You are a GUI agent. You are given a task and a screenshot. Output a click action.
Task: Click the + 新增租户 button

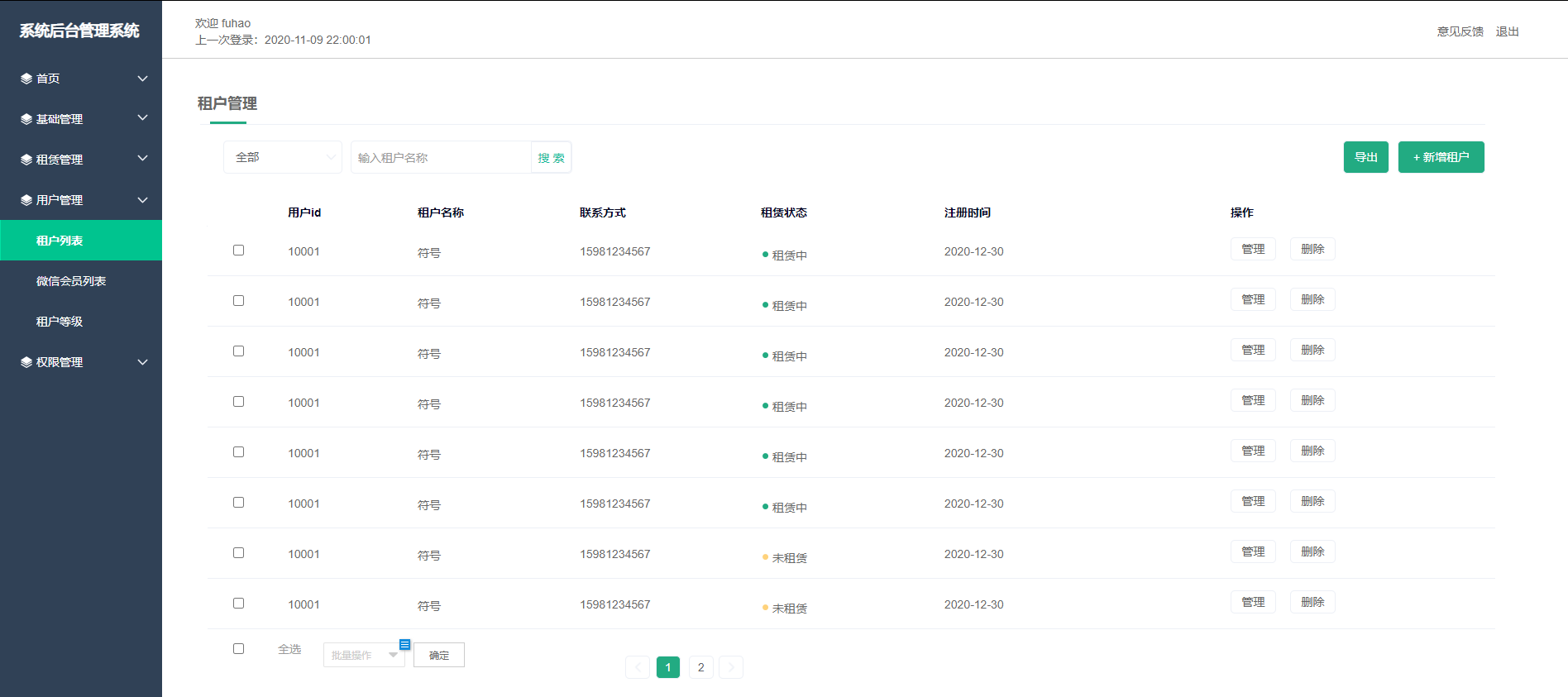[1441, 157]
